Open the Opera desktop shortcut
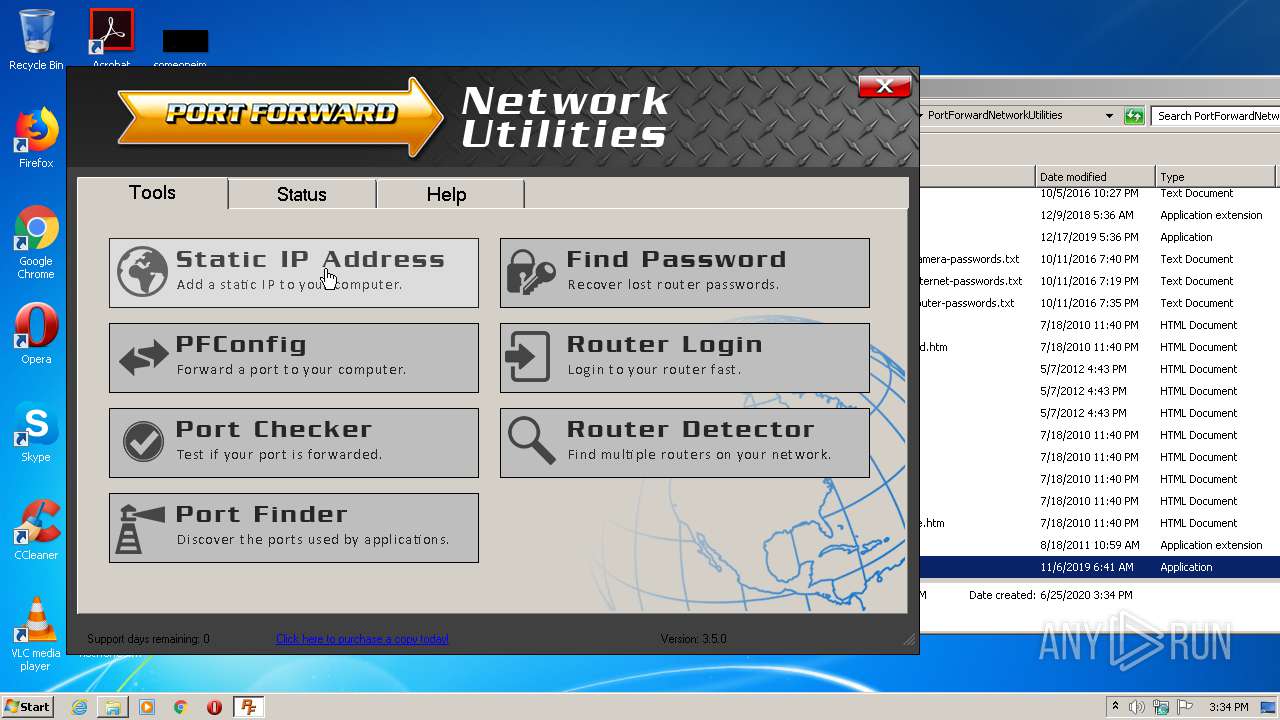Image resolution: width=1280 pixels, height=720 pixels. coord(36,334)
